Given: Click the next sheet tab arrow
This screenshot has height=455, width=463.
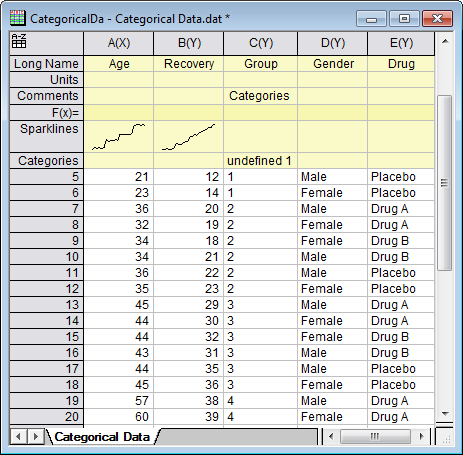Looking at the screenshot, I should pyautogui.click(x=36, y=436).
